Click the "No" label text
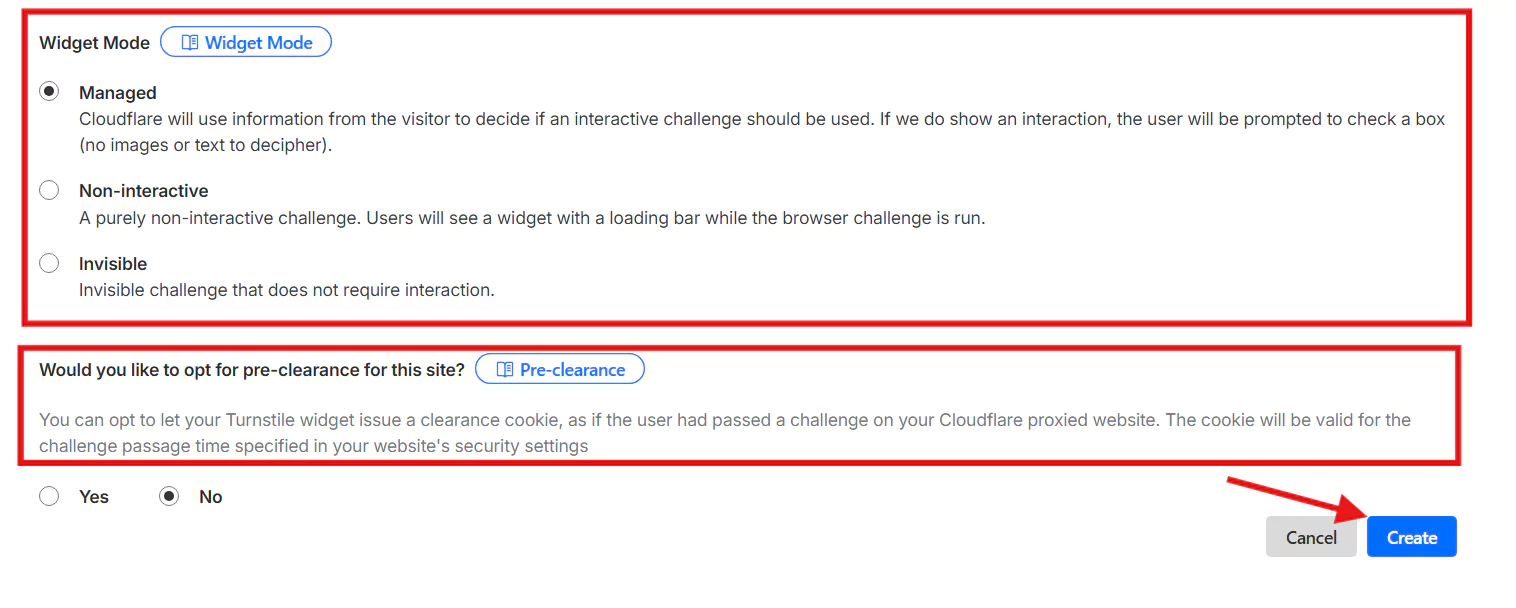The width and height of the screenshot is (1516, 608). click(x=211, y=497)
